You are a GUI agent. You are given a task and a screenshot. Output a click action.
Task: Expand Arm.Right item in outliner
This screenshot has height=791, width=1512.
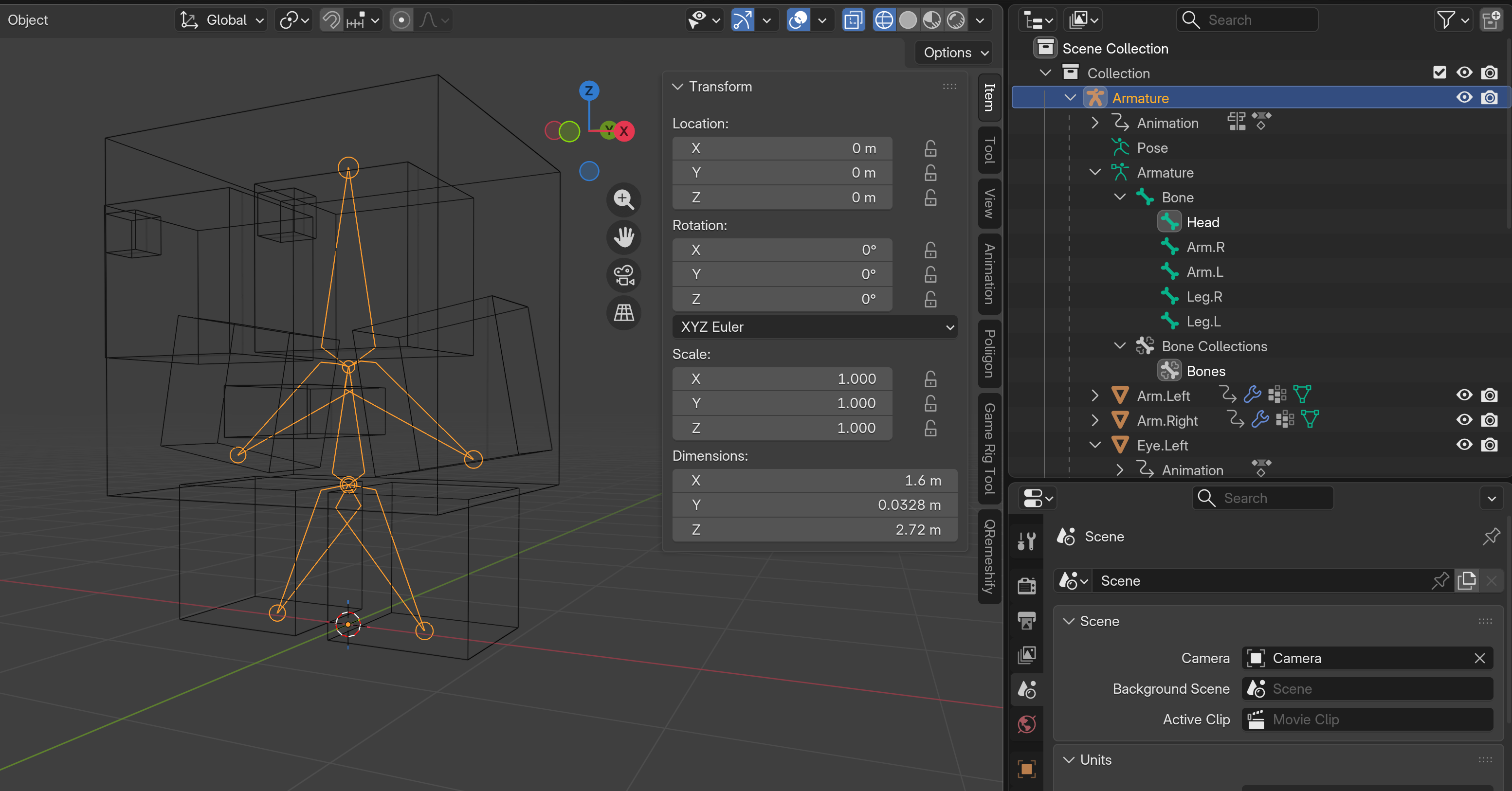pyautogui.click(x=1094, y=420)
